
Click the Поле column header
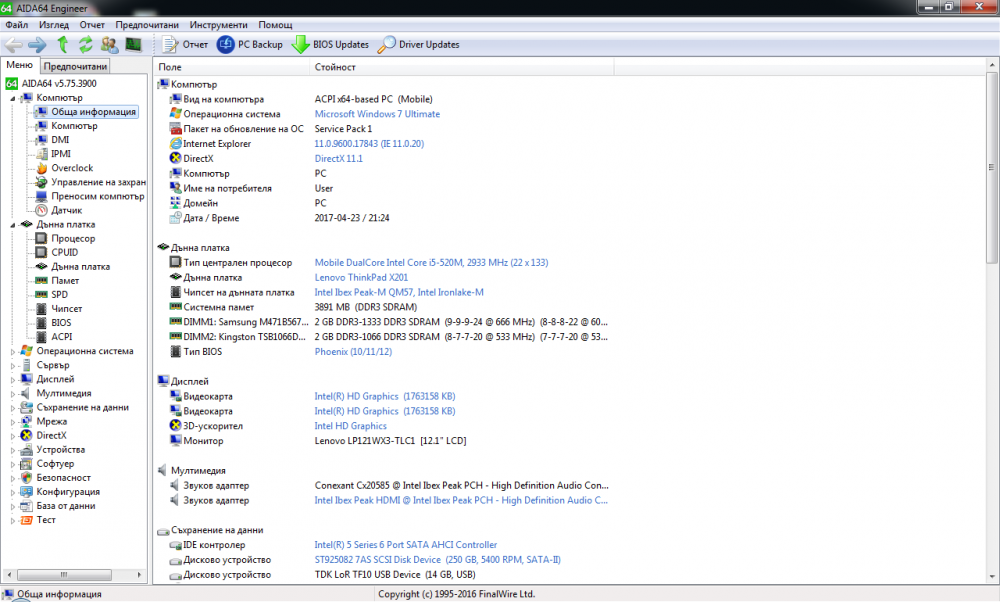coord(231,67)
